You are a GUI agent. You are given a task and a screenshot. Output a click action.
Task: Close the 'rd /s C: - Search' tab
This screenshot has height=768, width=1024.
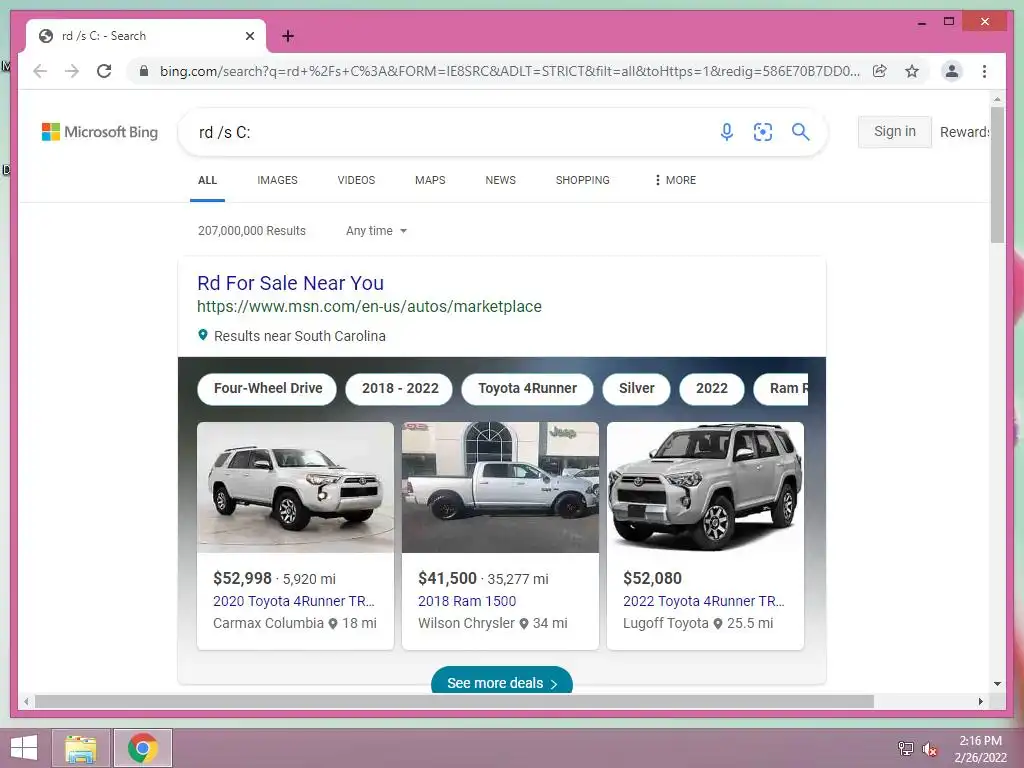(x=249, y=36)
